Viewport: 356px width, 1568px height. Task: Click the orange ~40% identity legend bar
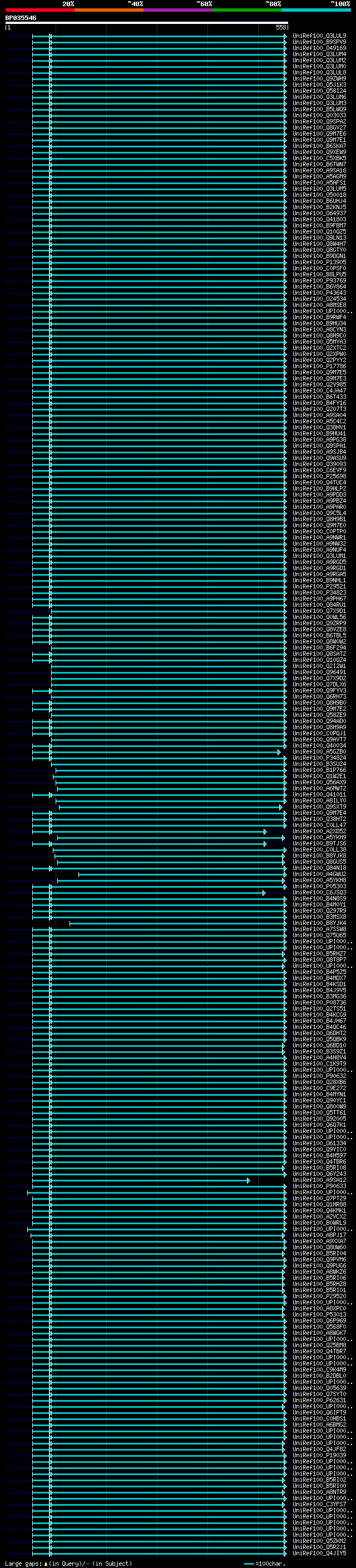tap(109, 10)
